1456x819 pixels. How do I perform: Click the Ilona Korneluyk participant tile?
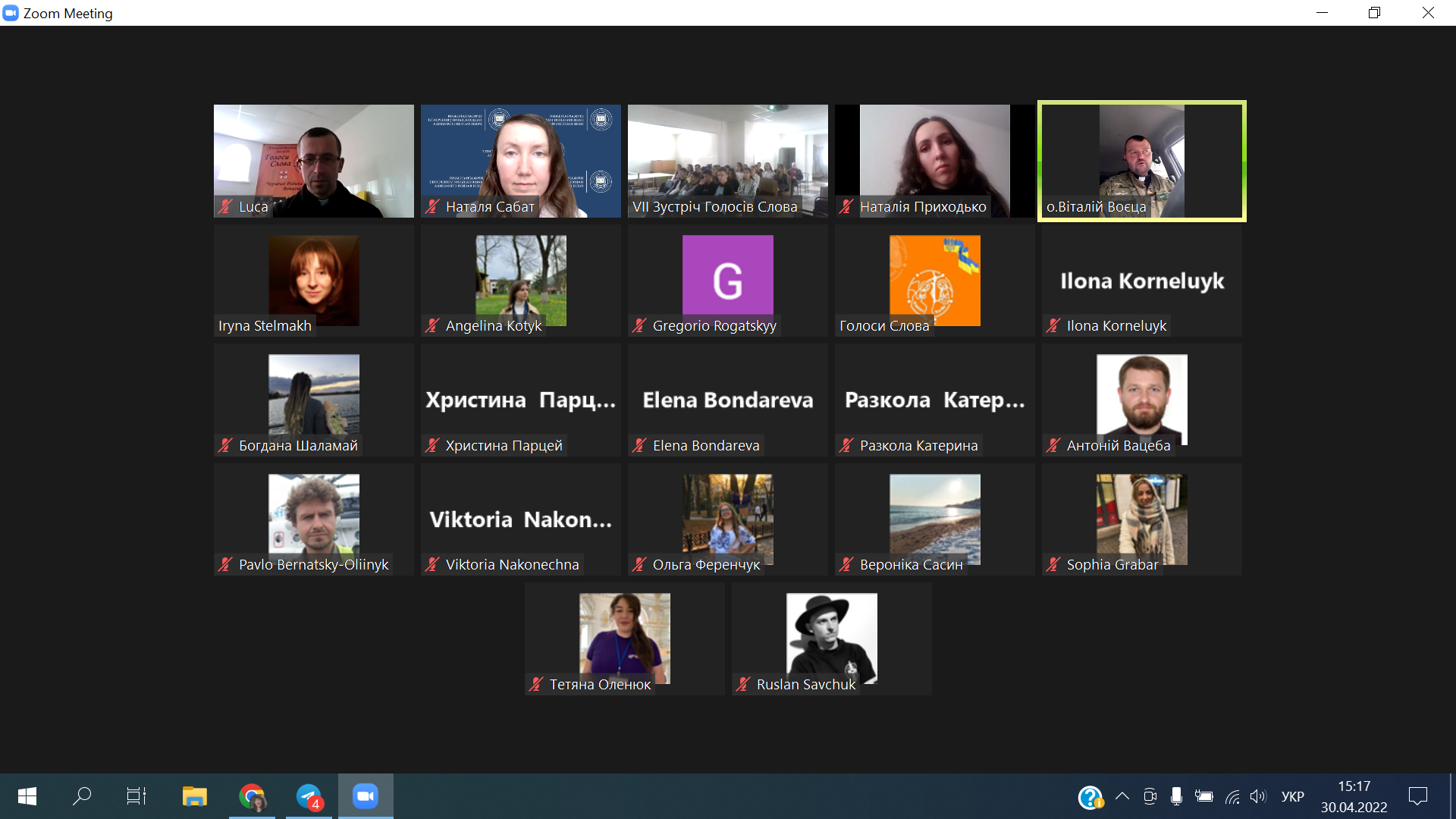coord(1141,280)
